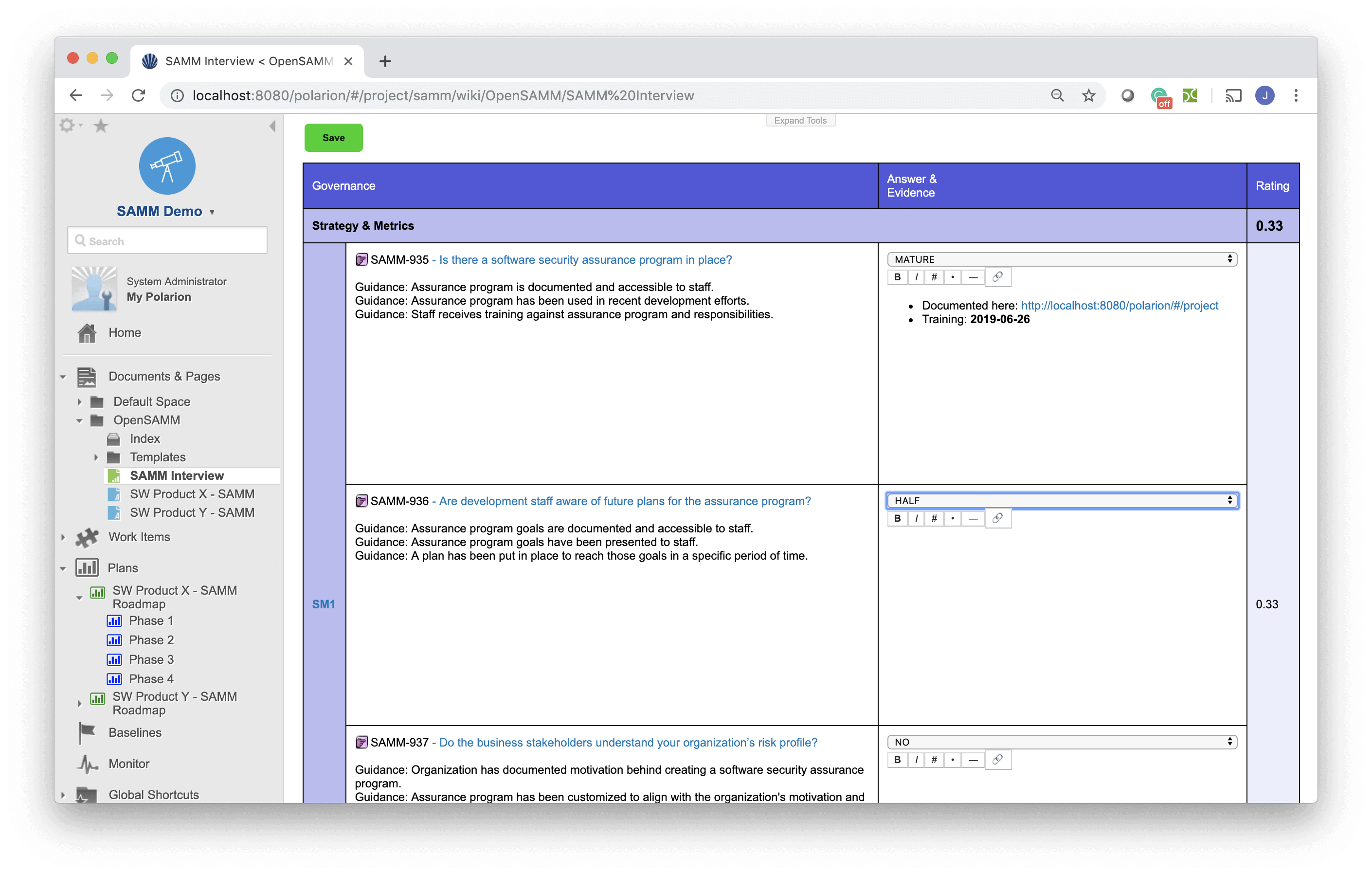Click Expand Tools at the top
The image size is (1372, 875).
[x=800, y=120]
